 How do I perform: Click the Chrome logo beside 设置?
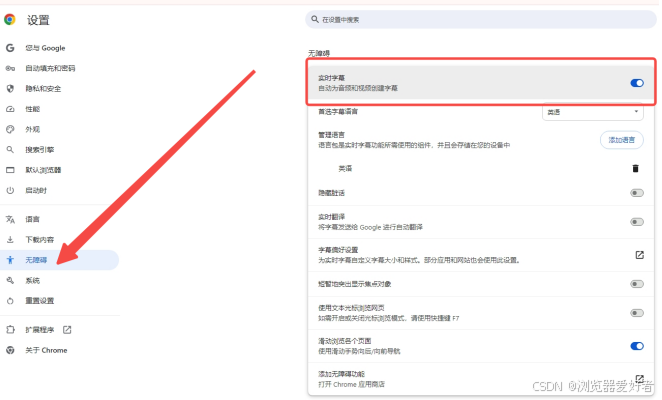point(10,19)
